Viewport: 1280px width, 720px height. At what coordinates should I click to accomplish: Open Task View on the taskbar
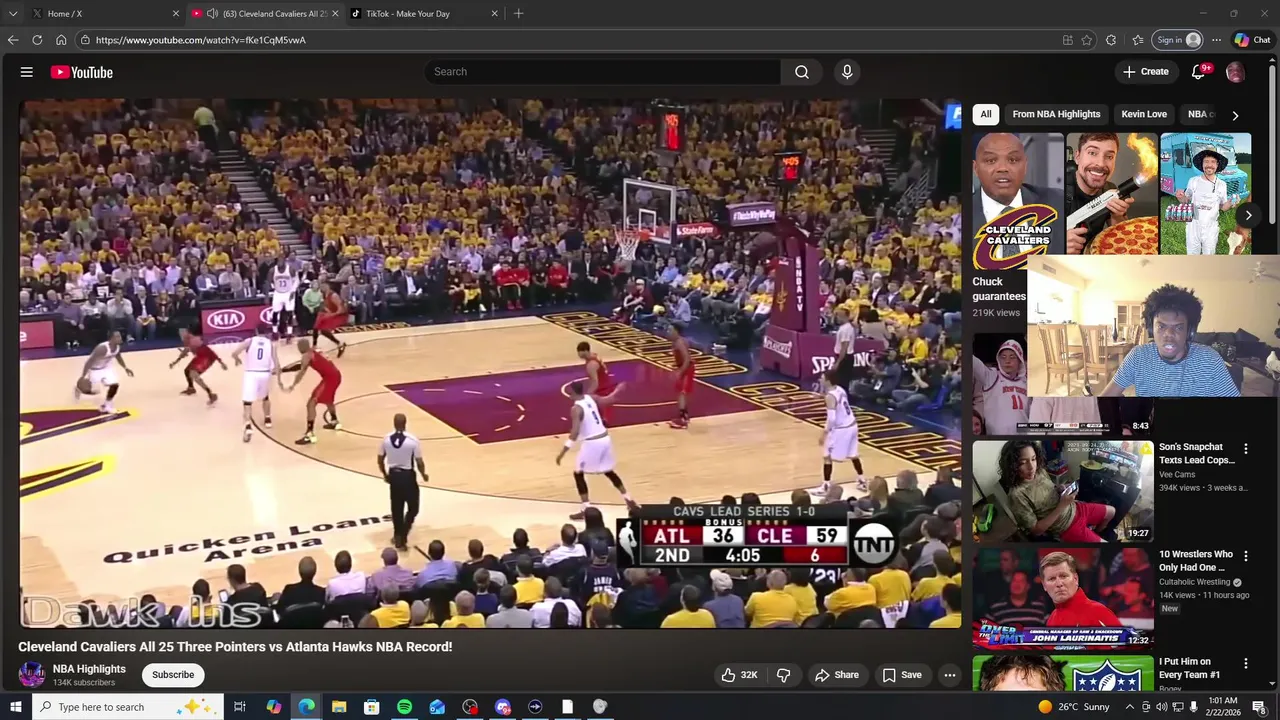(240, 707)
